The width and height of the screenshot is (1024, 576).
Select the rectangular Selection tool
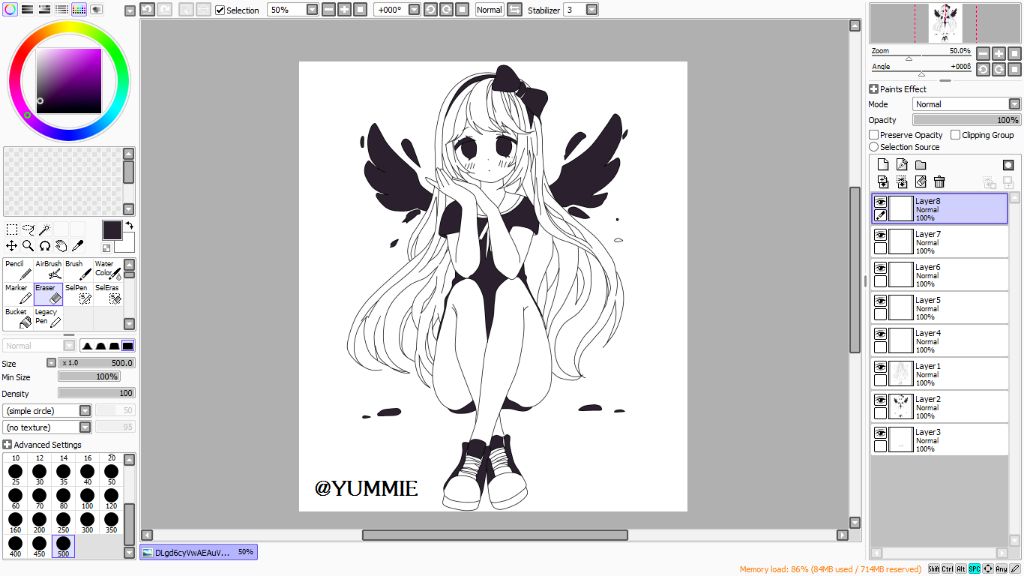pyautogui.click(x=12, y=229)
